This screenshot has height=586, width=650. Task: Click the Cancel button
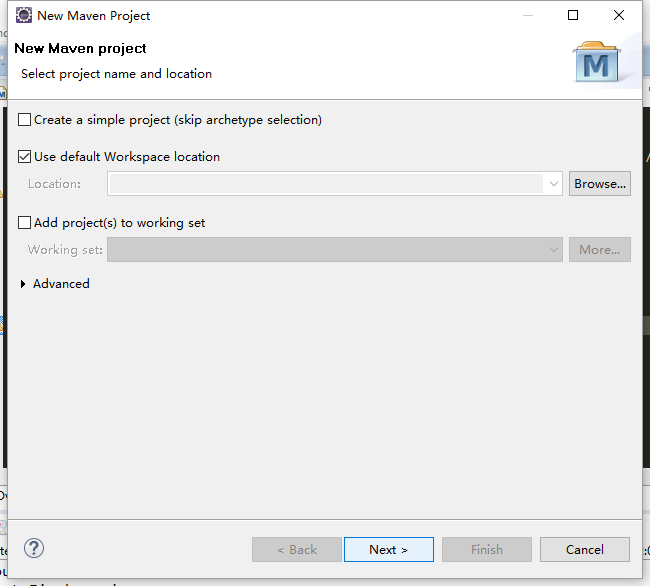[585, 550]
